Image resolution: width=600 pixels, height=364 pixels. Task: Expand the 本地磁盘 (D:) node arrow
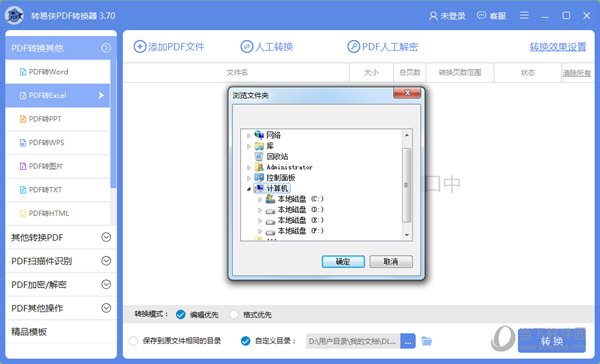[260, 210]
